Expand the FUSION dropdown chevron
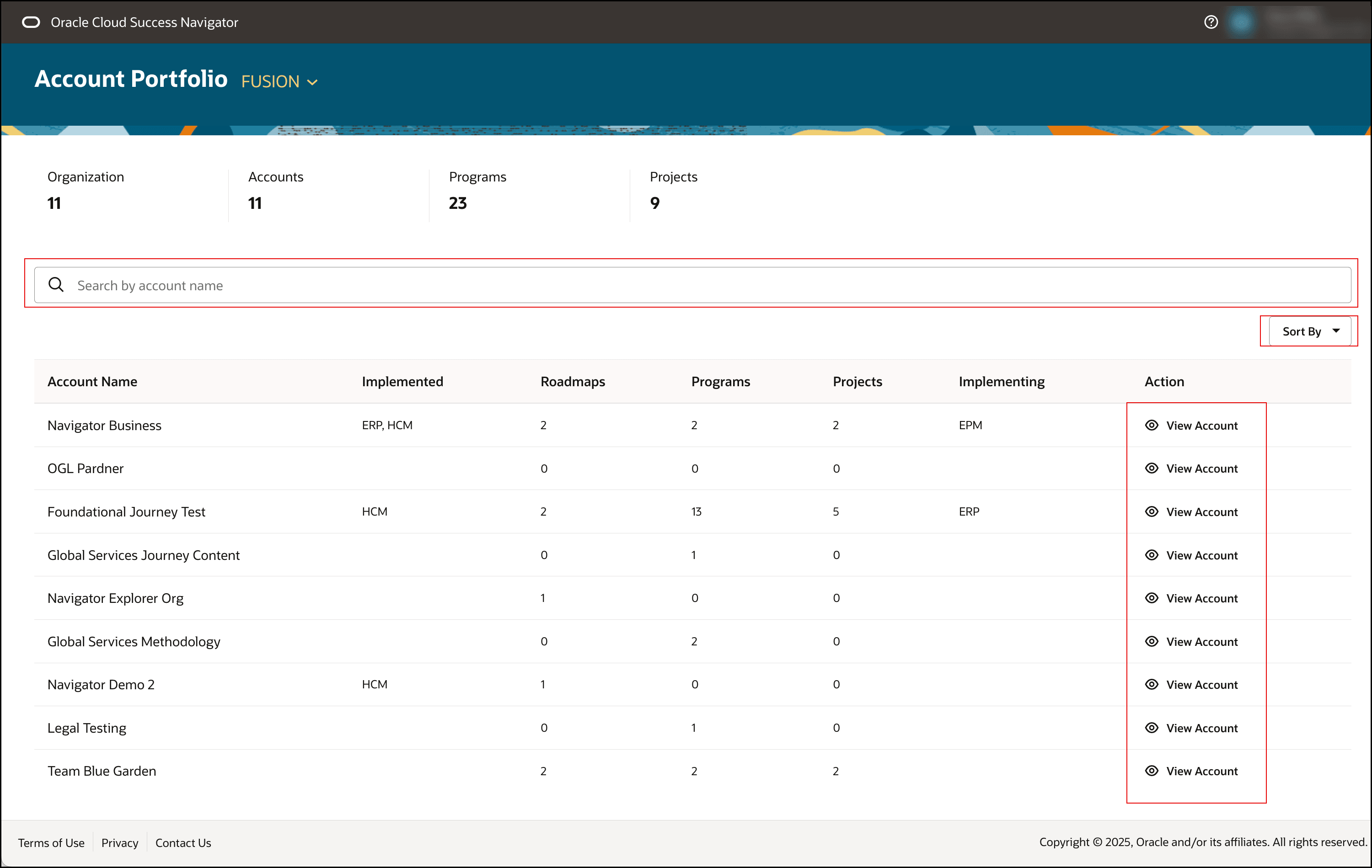This screenshot has width=1372, height=868. pos(312,83)
